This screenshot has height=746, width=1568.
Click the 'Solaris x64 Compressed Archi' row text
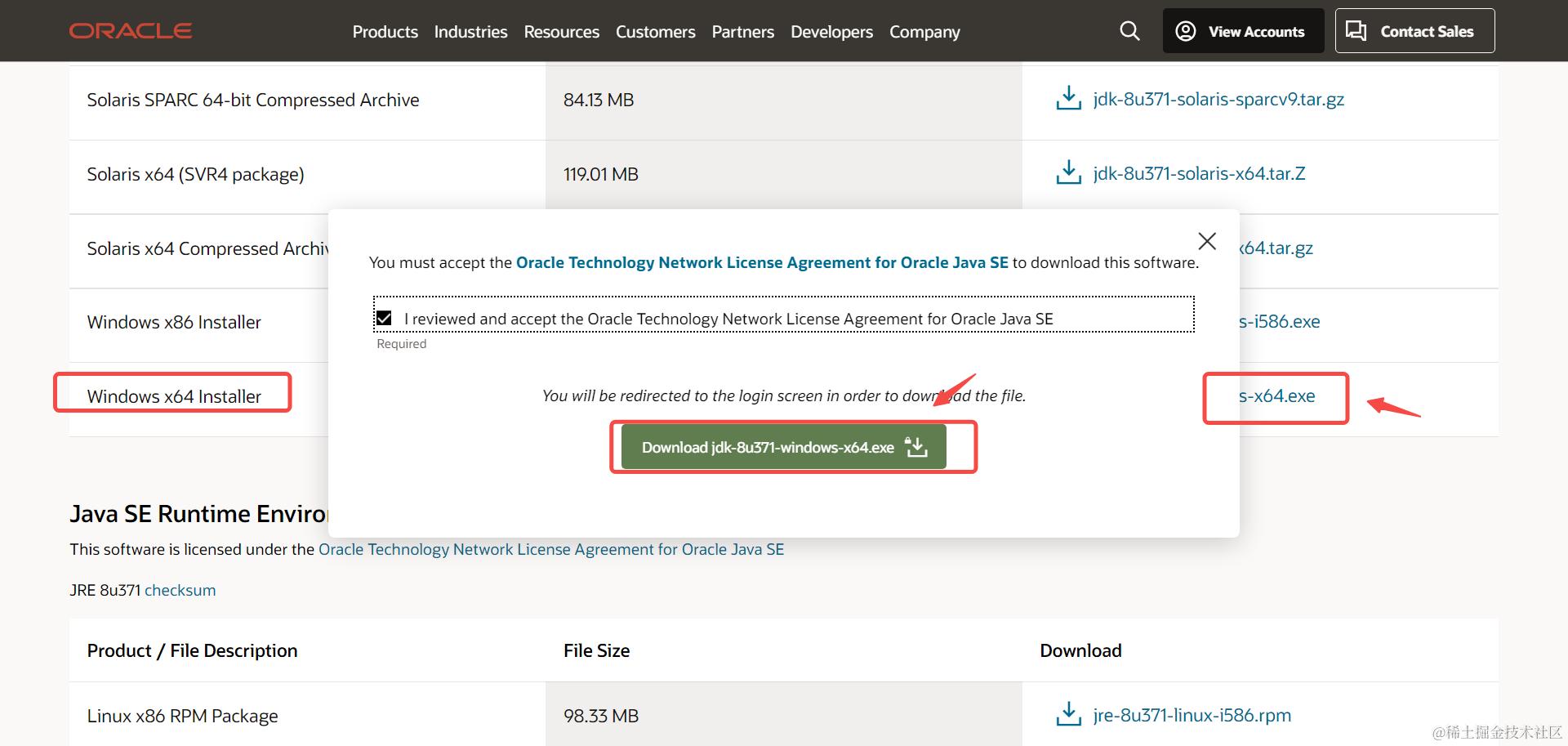pyautogui.click(x=207, y=248)
